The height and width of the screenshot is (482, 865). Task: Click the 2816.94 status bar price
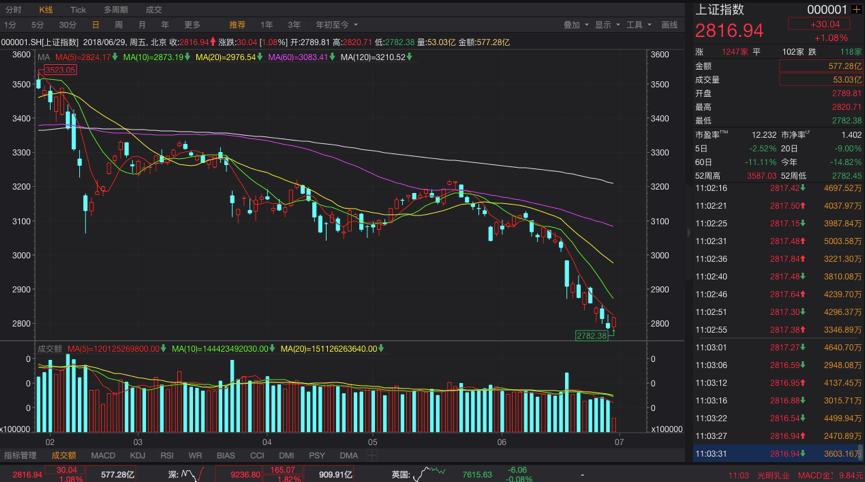(28, 474)
